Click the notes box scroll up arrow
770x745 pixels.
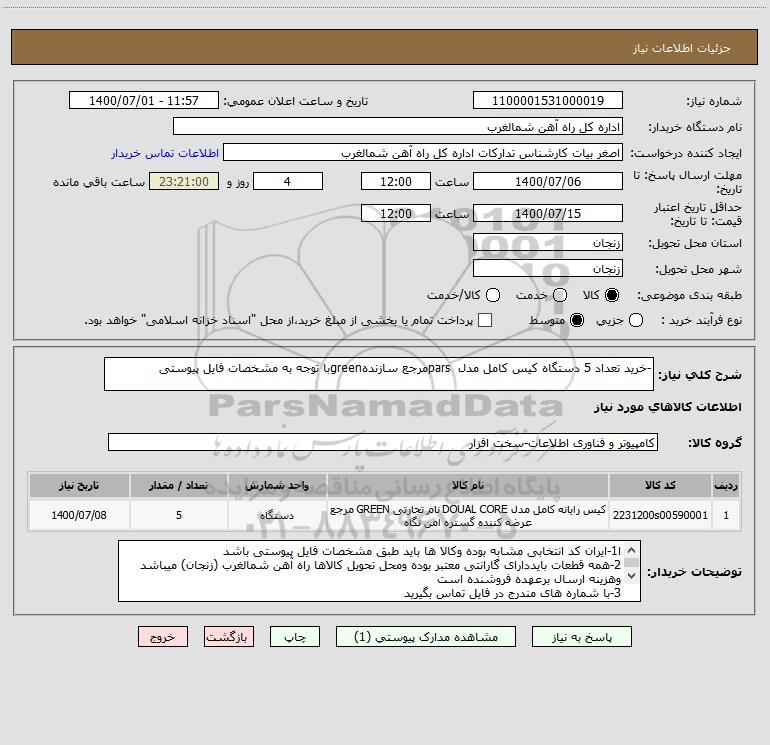tap(632, 551)
